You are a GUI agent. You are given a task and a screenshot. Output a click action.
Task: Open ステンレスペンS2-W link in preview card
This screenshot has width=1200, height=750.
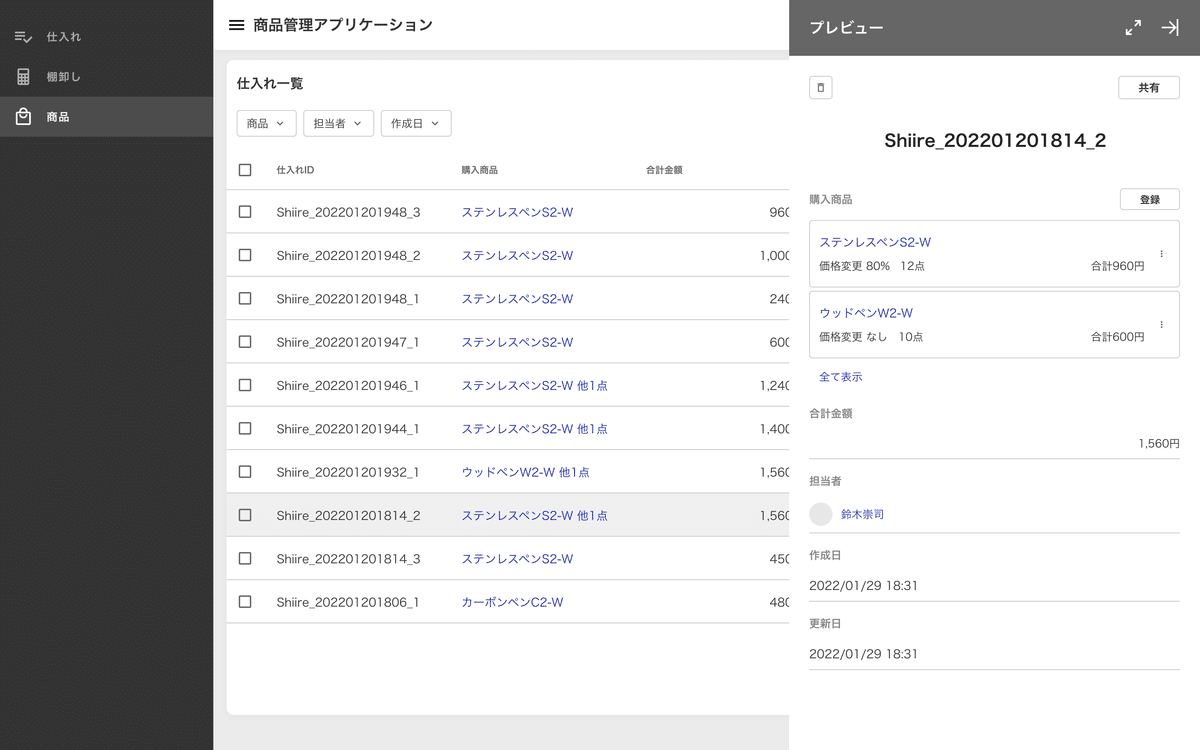pos(875,242)
